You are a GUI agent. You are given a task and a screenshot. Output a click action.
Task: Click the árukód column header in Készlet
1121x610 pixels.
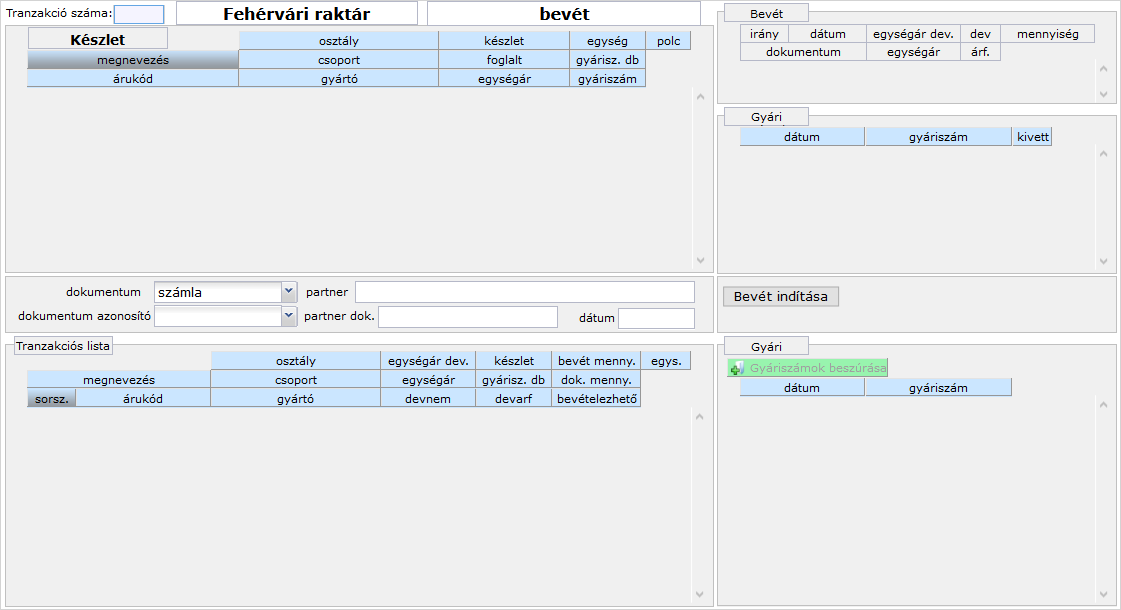click(x=132, y=78)
